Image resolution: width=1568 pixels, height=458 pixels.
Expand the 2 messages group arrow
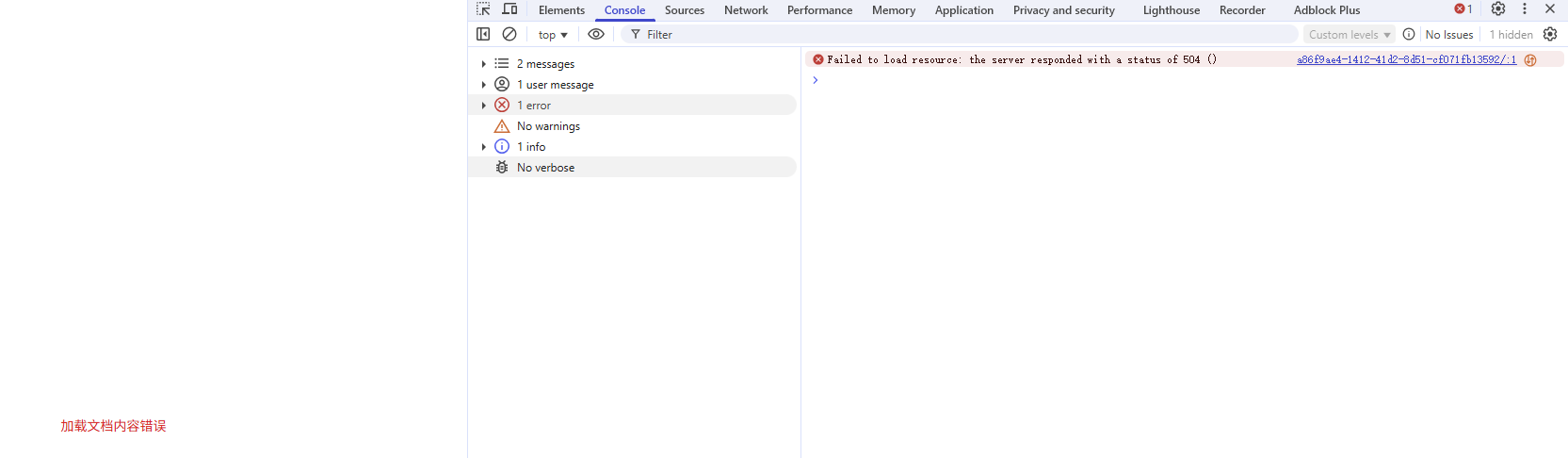coord(484,64)
